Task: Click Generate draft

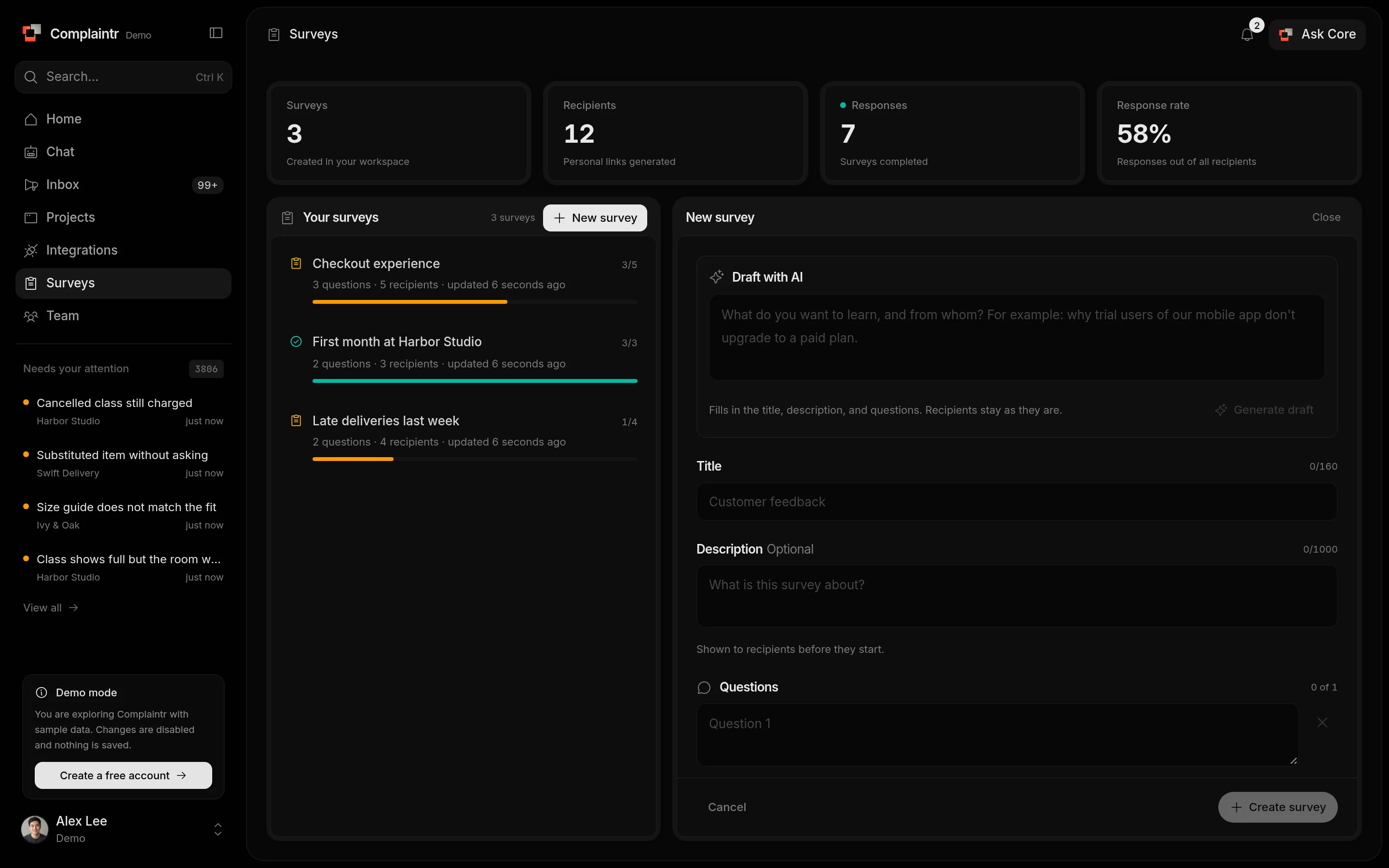Action: (x=1265, y=410)
